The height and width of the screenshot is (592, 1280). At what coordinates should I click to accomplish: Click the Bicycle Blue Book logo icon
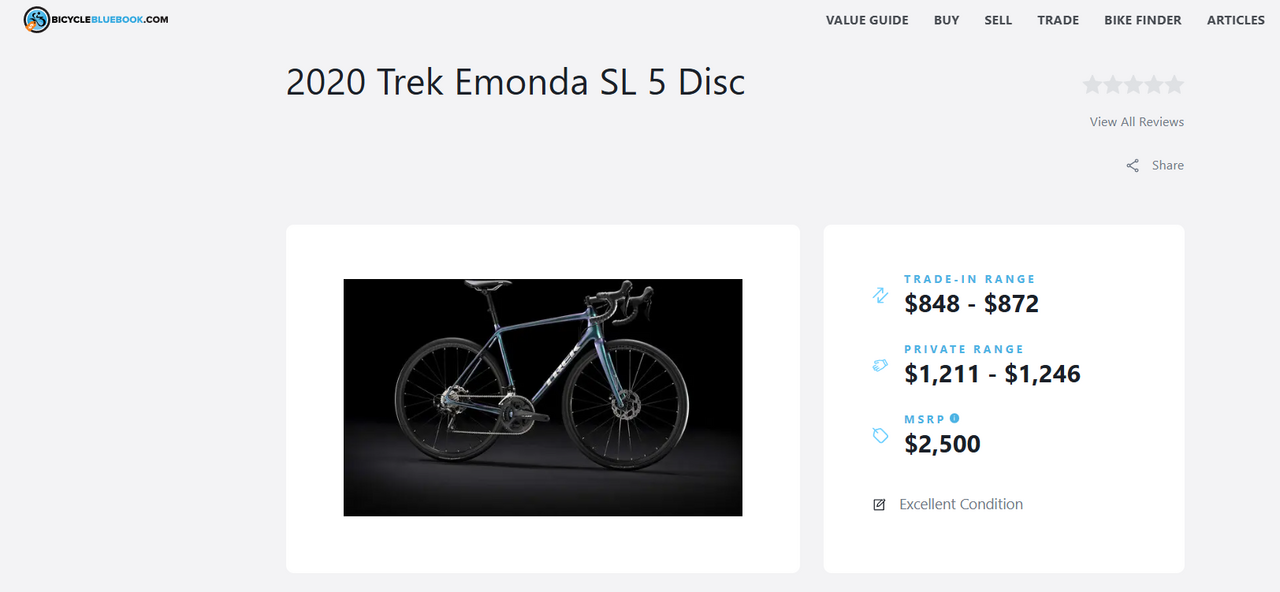click(x=37, y=20)
